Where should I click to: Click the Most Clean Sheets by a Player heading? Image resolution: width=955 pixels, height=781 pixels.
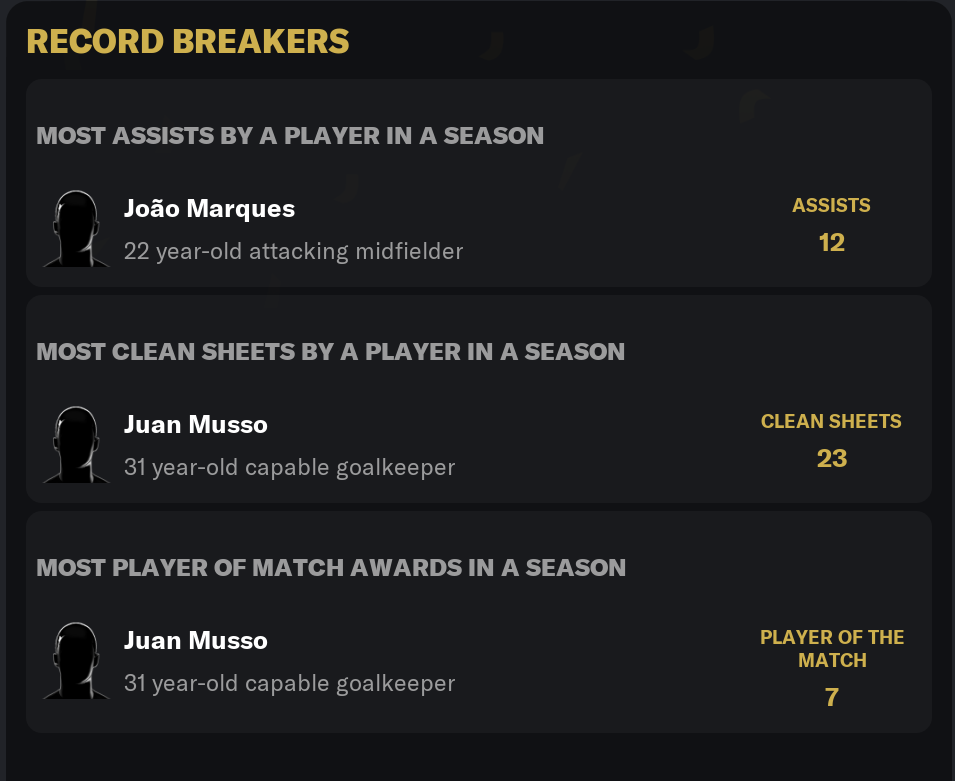(x=330, y=352)
